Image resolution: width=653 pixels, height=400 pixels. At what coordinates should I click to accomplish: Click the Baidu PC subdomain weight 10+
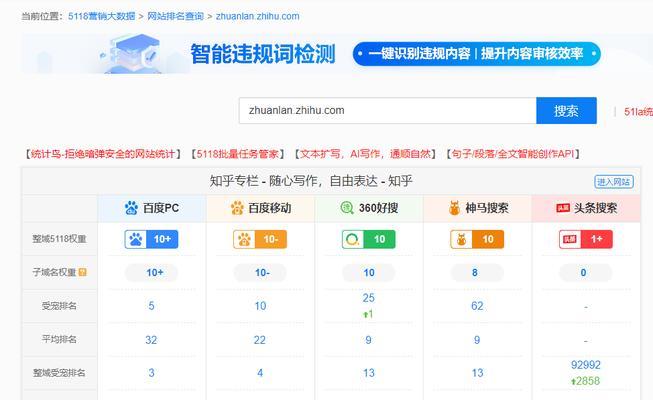tap(155, 273)
